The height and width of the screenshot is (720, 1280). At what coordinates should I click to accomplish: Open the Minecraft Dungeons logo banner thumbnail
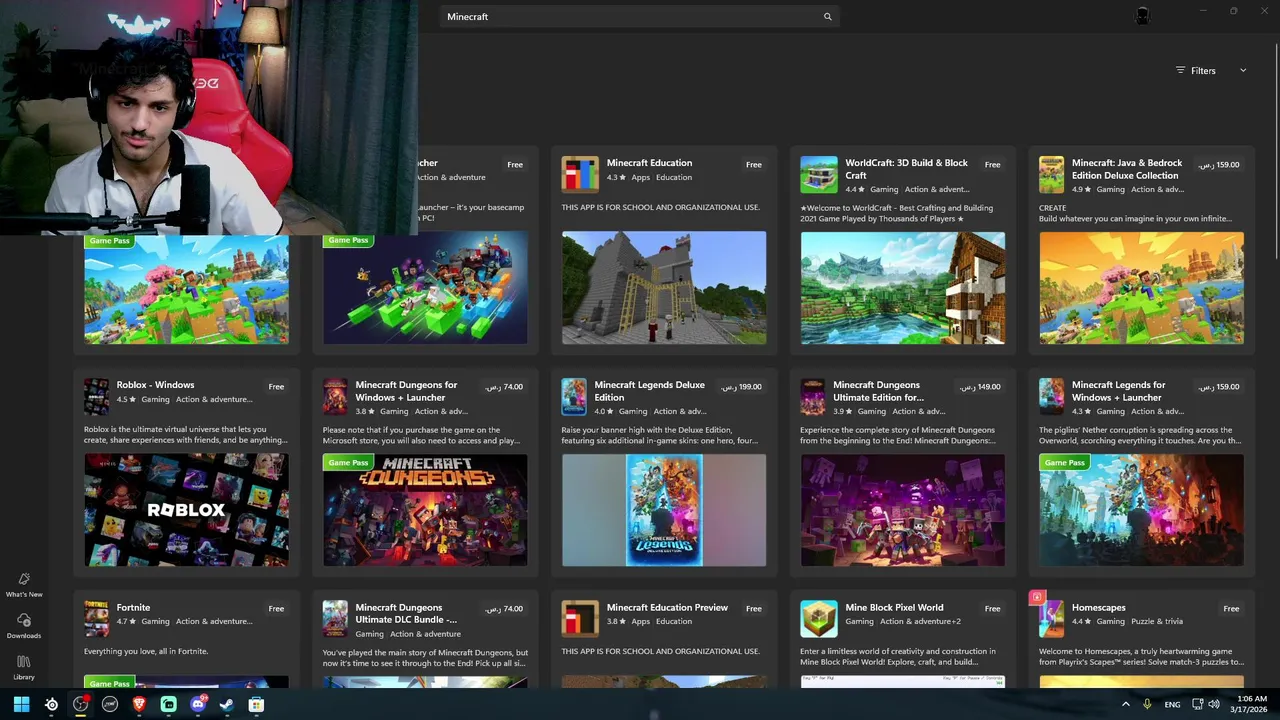(425, 510)
